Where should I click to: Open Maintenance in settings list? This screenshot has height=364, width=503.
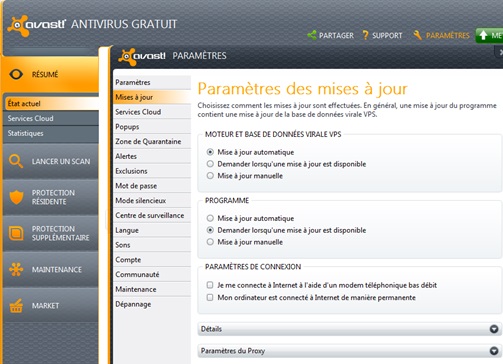pos(152,289)
